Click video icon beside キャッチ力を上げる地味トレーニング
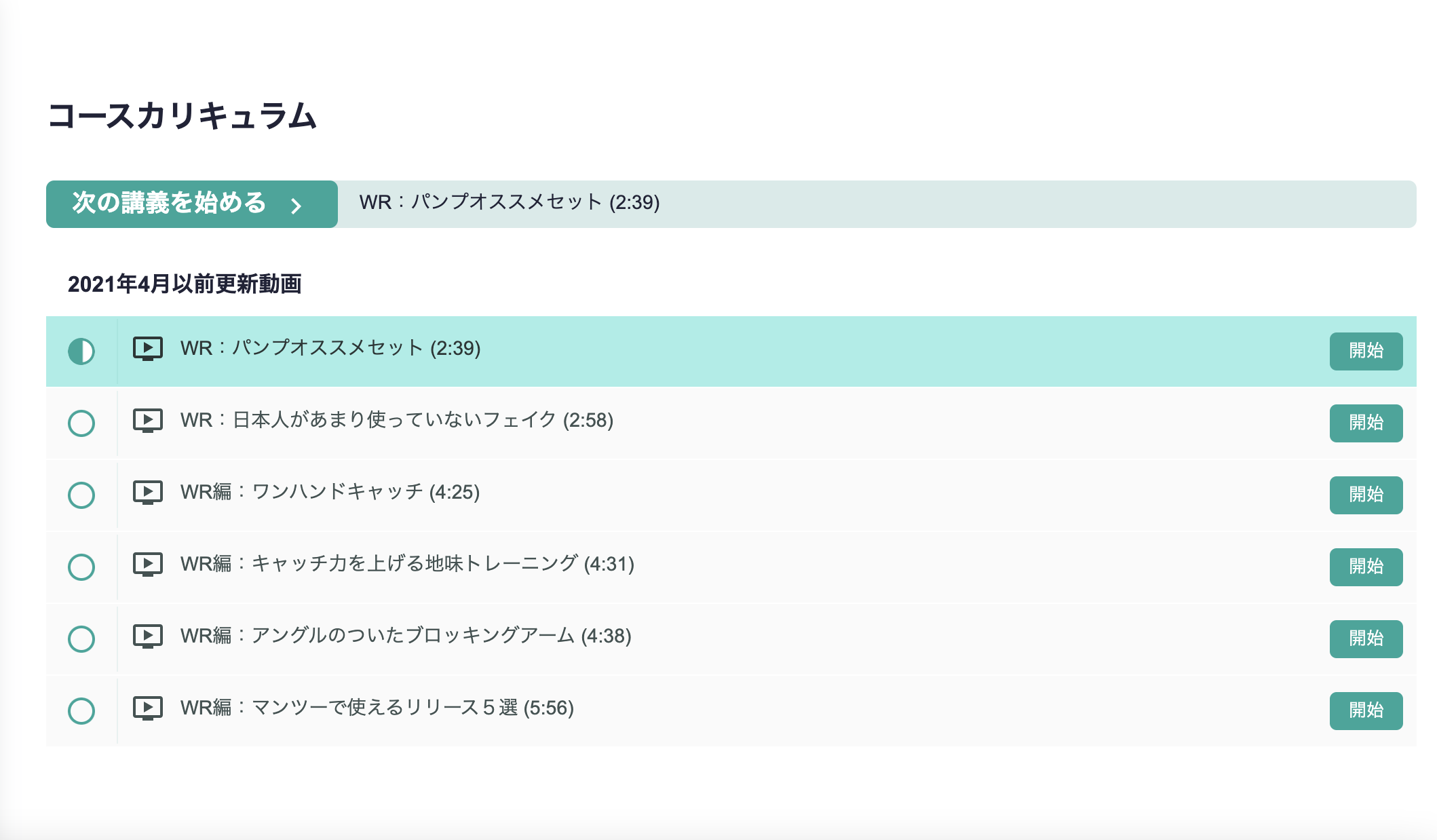 pos(147,565)
